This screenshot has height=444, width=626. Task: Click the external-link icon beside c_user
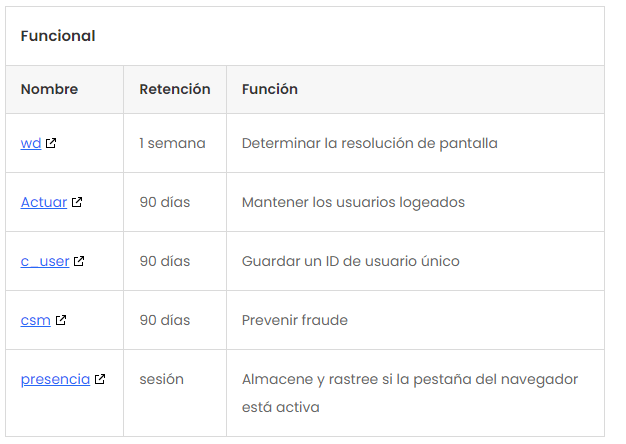79,261
